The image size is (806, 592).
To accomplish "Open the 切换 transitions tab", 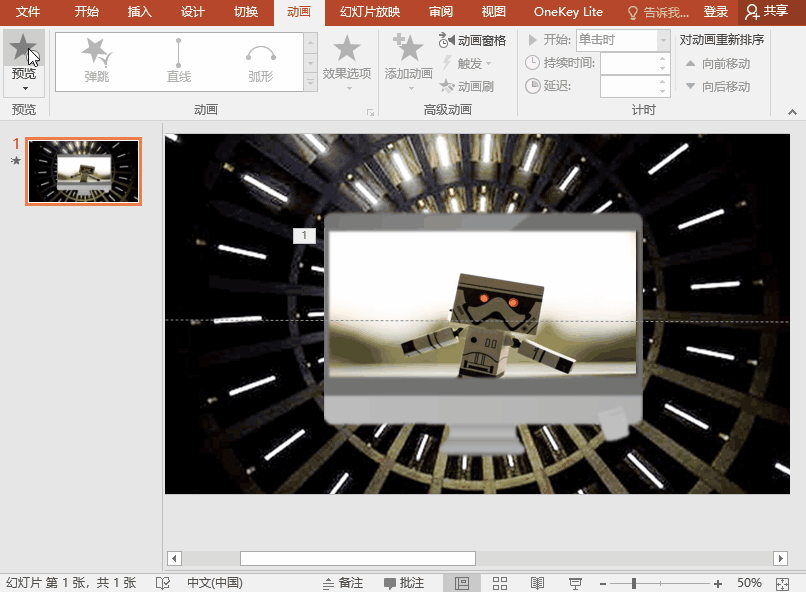I will 245,12.
